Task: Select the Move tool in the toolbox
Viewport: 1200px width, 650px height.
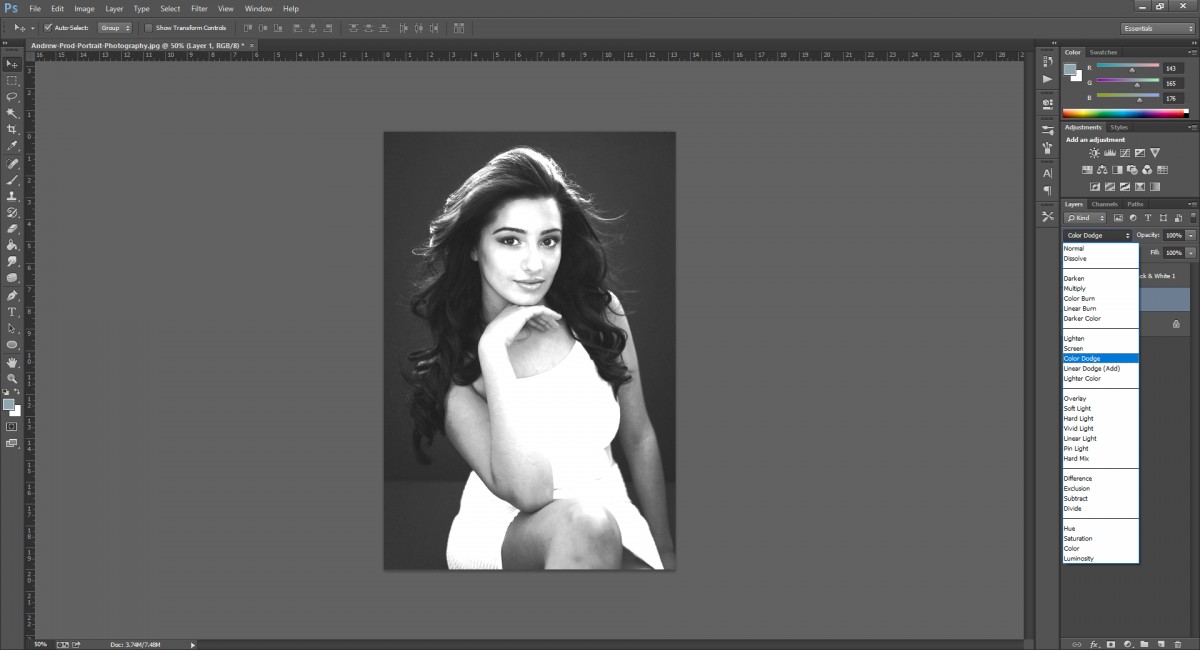Action: pos(12,63)
